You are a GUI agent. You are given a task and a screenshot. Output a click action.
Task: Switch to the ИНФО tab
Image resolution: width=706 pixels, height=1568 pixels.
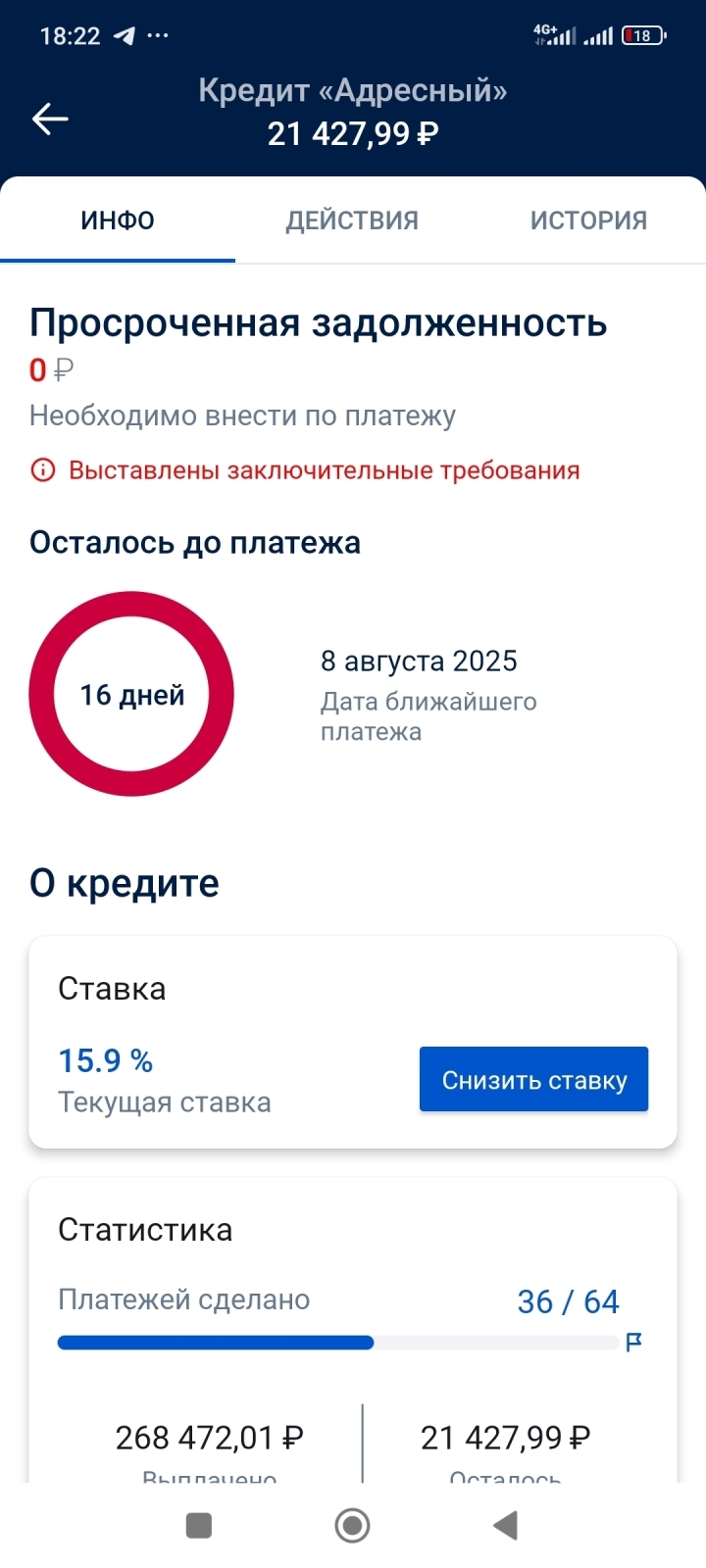118,220
